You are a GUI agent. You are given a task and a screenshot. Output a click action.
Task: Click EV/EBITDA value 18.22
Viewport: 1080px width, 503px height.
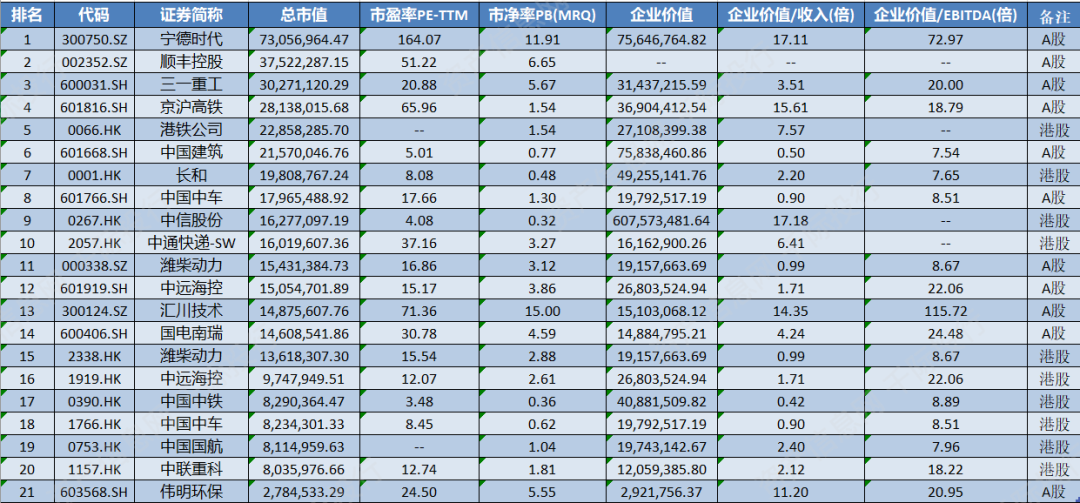pos(946,469)
